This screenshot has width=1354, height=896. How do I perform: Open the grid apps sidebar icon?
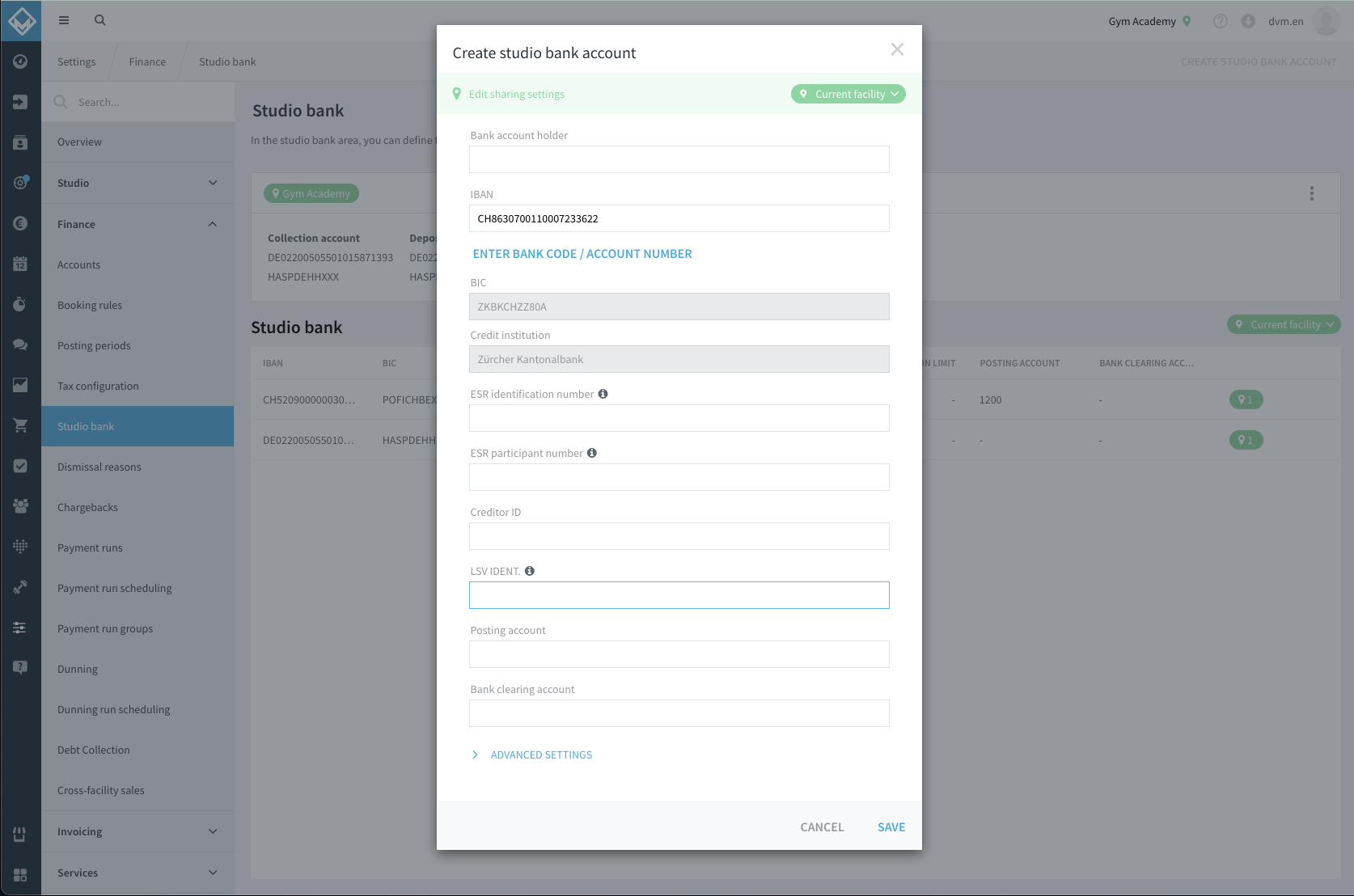point(20,875)
